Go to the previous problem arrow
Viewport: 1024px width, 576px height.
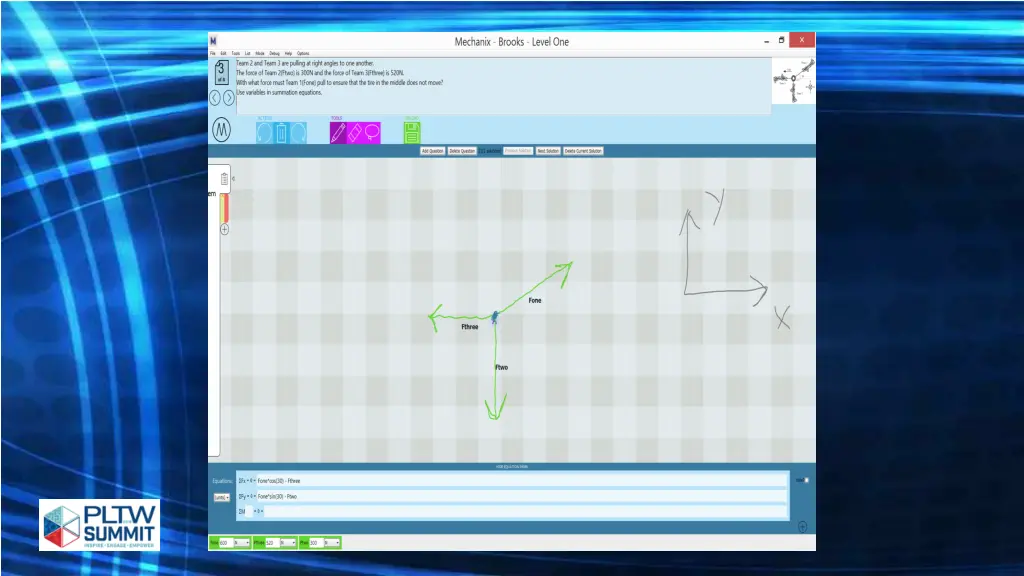[215, 98]
